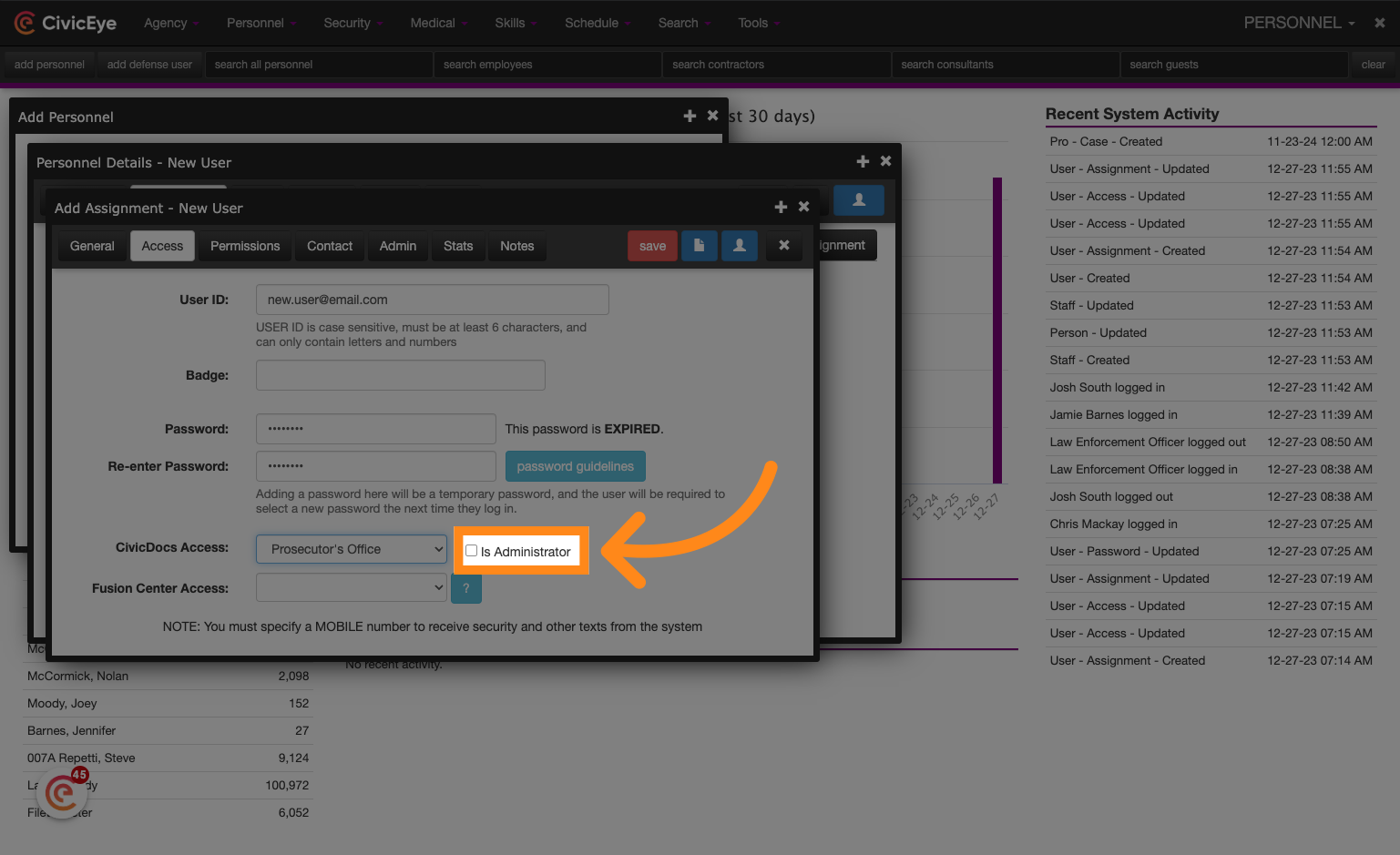Click plus icon on Personnel Details window
1400x855 pixels.
click(x=863, y=161)
